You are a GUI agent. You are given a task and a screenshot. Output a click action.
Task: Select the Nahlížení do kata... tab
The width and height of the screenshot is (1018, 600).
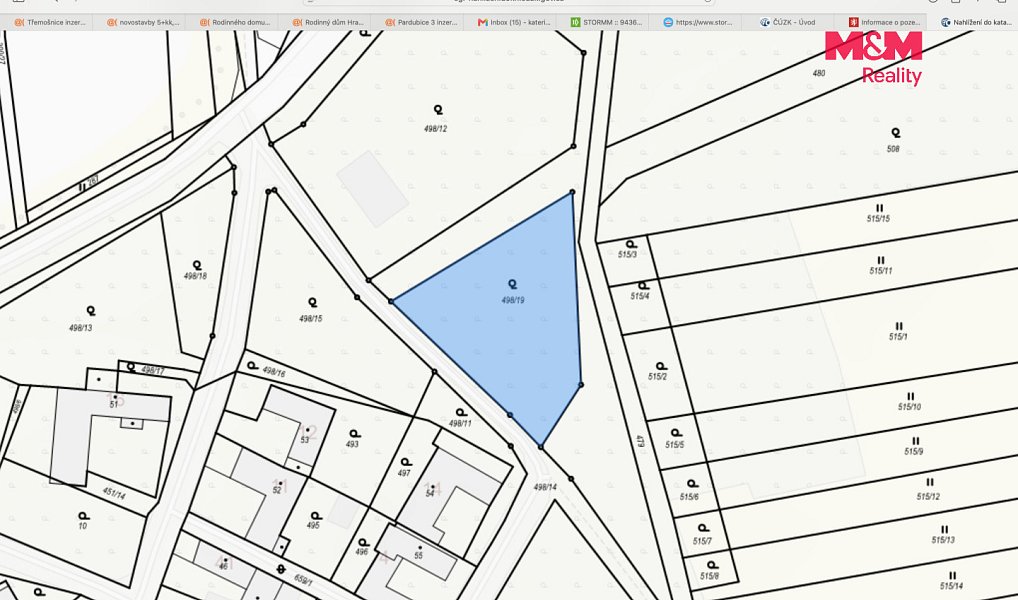click(976, 22)
